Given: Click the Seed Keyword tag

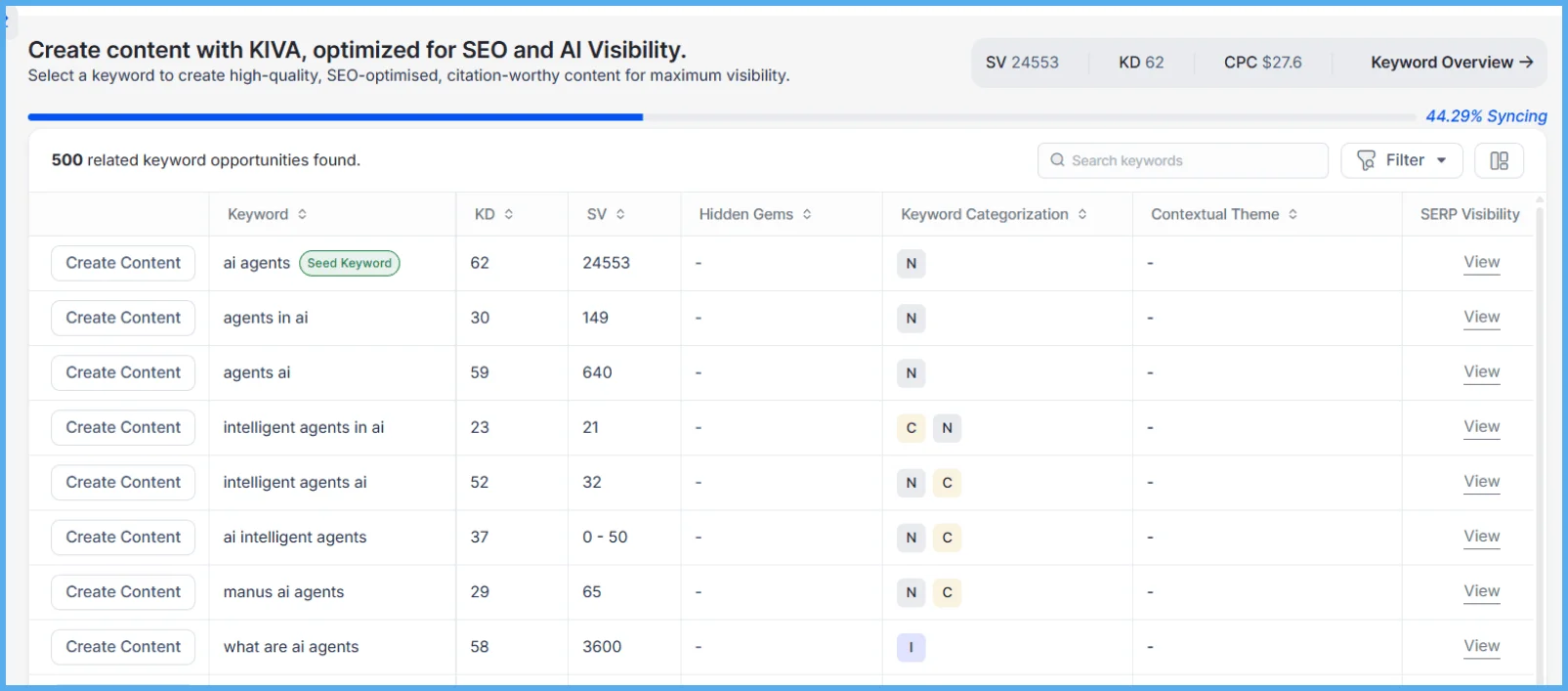Looking at the screenshot, I should pyautogui.click(x=349, y=263).
